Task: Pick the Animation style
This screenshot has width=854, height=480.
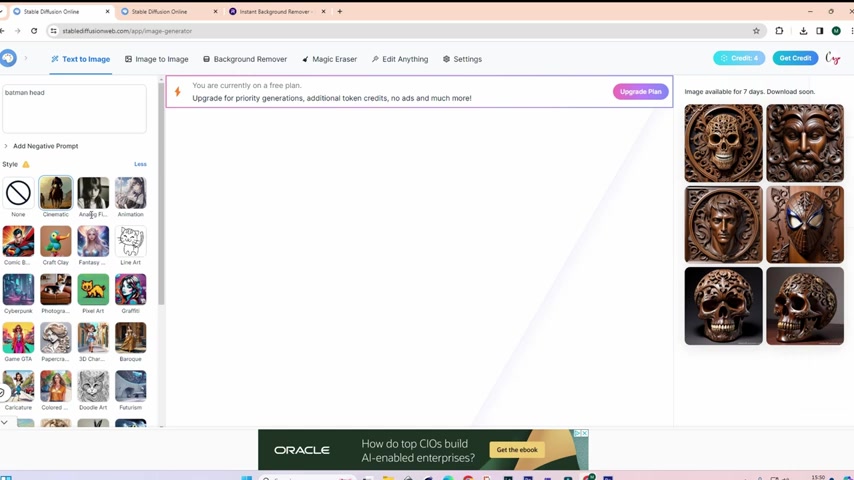Action: pos(131,193)
